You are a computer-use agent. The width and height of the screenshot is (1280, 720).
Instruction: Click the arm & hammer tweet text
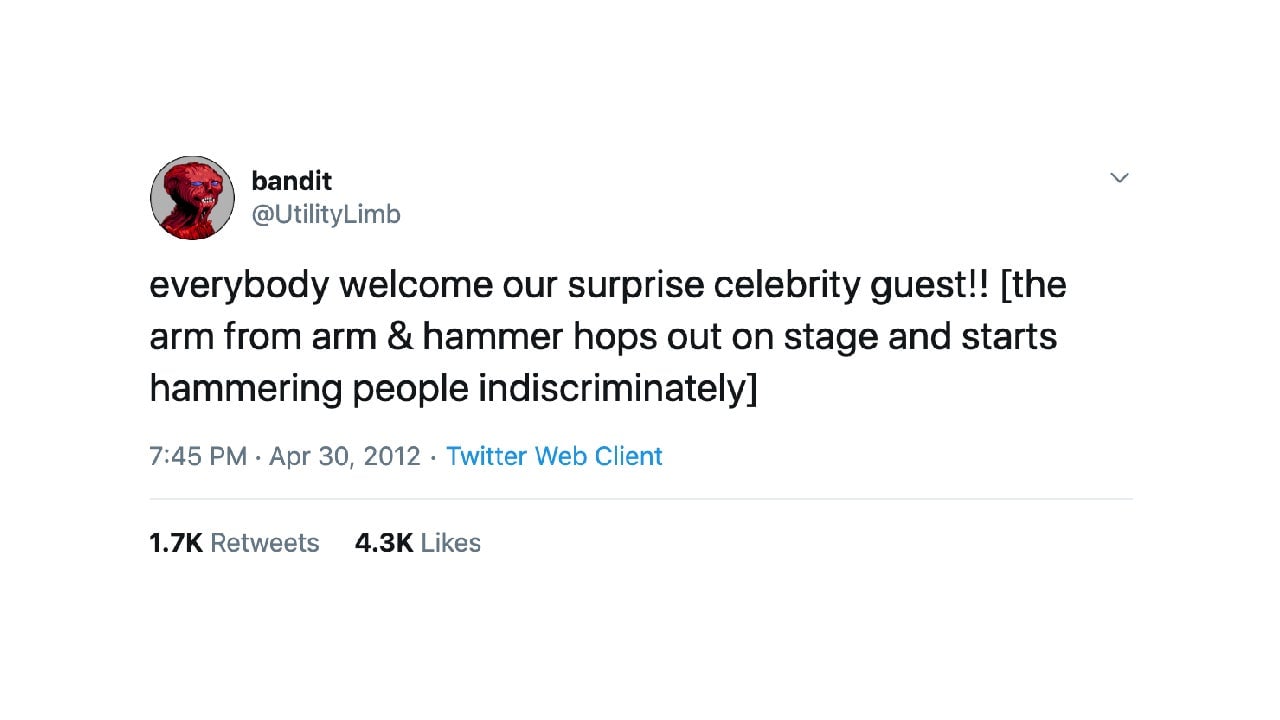607,337
